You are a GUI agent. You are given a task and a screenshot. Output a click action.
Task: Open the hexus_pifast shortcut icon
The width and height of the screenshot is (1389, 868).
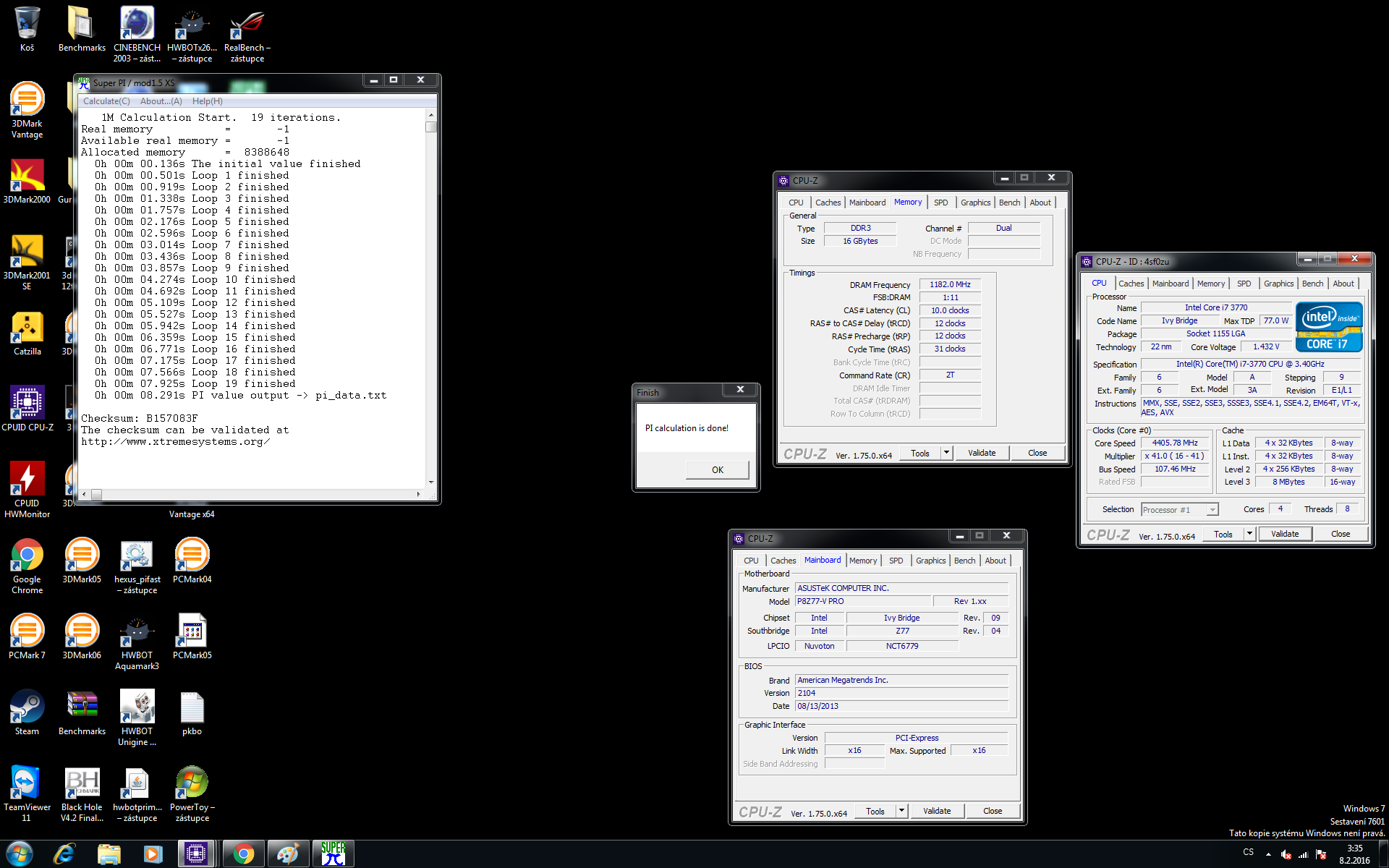(137, 566)
